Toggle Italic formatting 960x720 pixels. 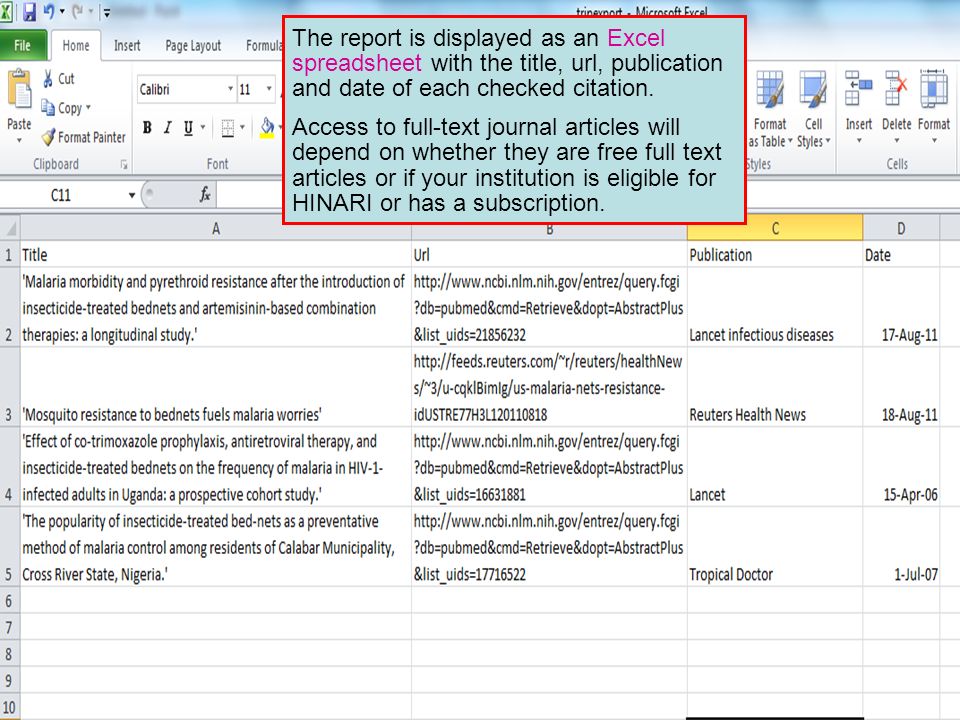(168, 127)
